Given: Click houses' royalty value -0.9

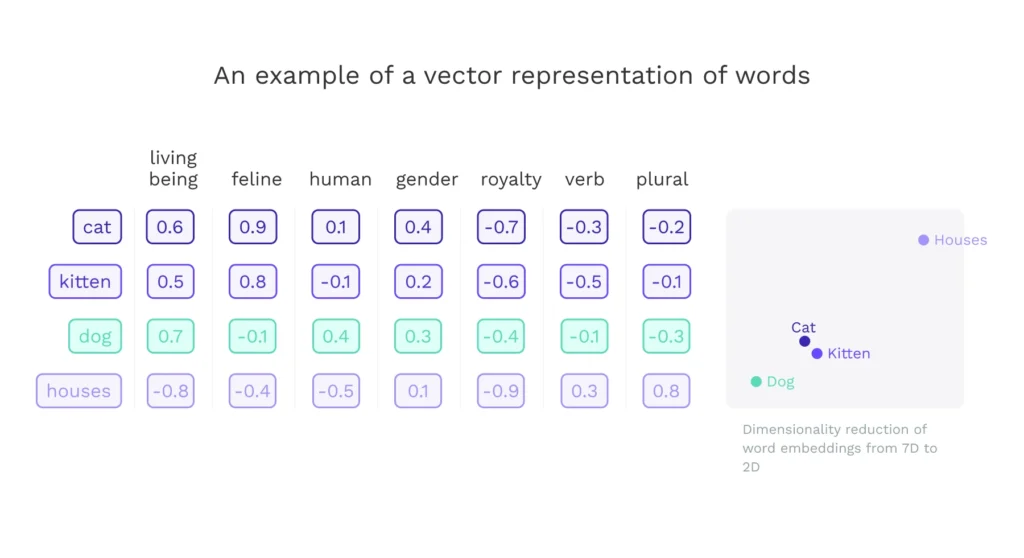Looking at the screenshot, I should pos(500,390).
